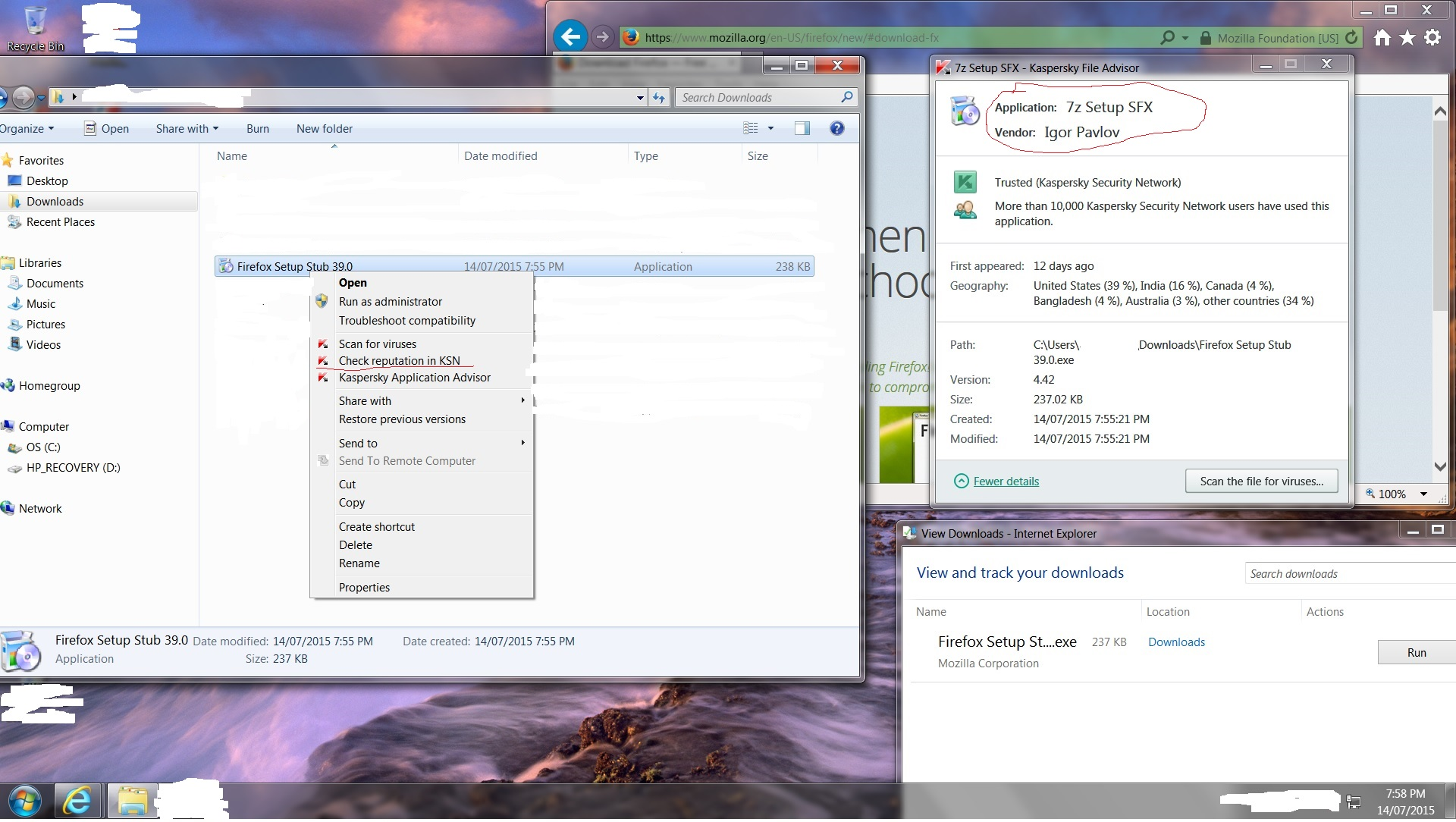
Task: Expand the Share with toolbar dropdown
Action: [187, 128]
